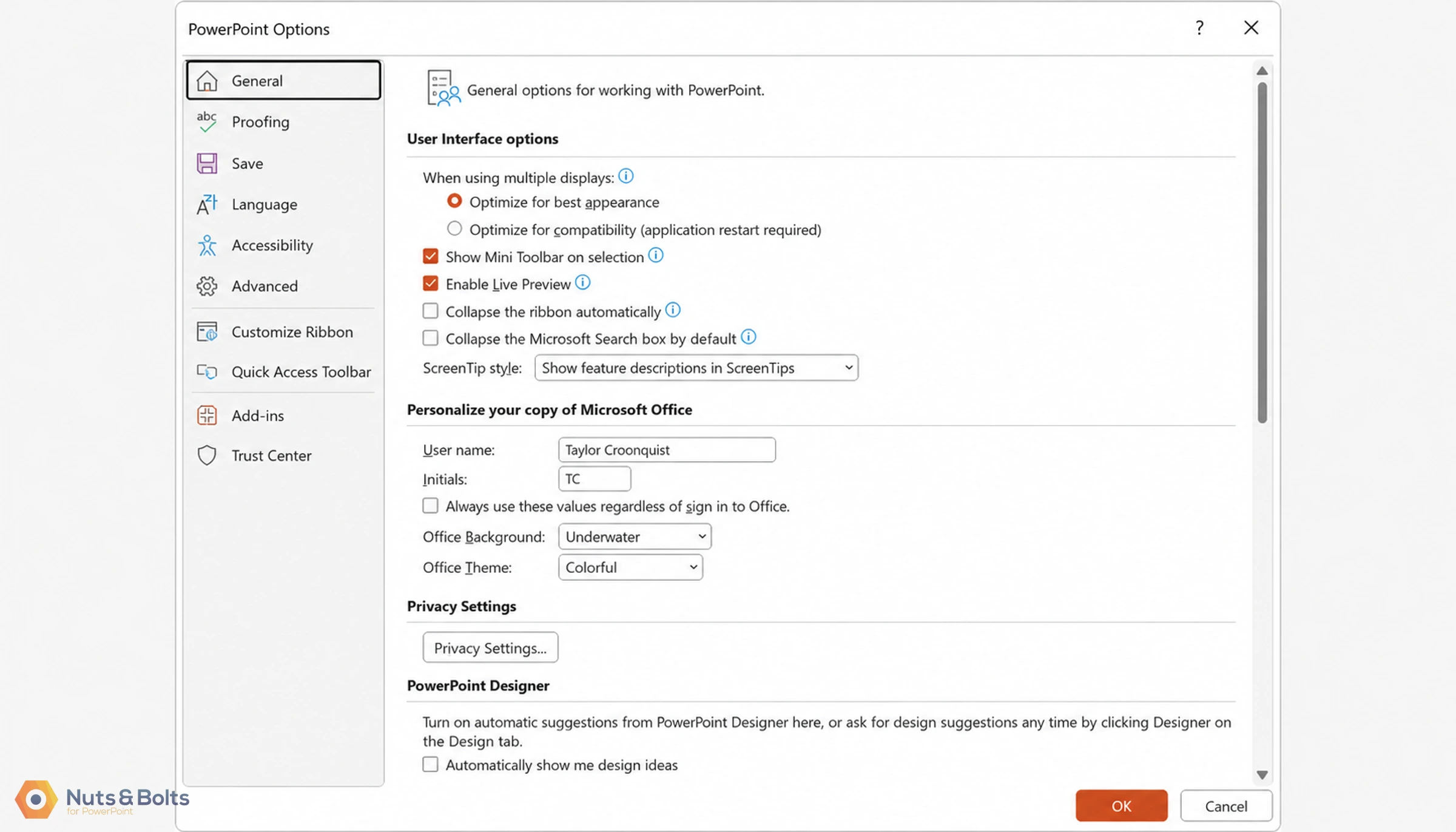The image size is (1456, 832).
Task: Click info icon beside Show Mini Toolbar
Action: pyautogui.click(x=656, y=255)
